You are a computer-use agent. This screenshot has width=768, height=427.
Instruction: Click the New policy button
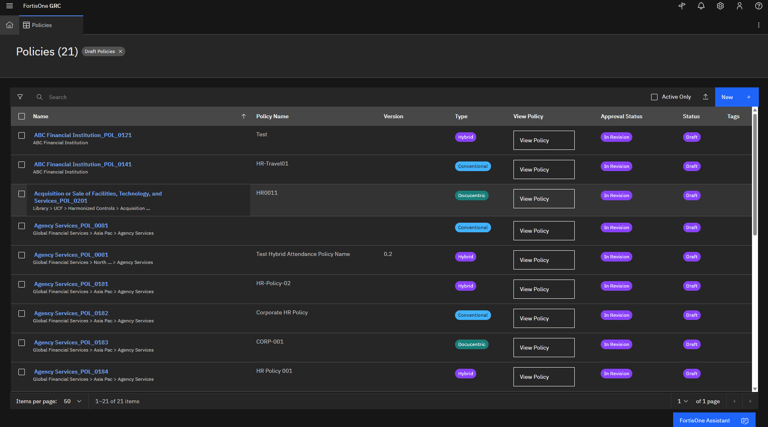click(x=736, y=97)
